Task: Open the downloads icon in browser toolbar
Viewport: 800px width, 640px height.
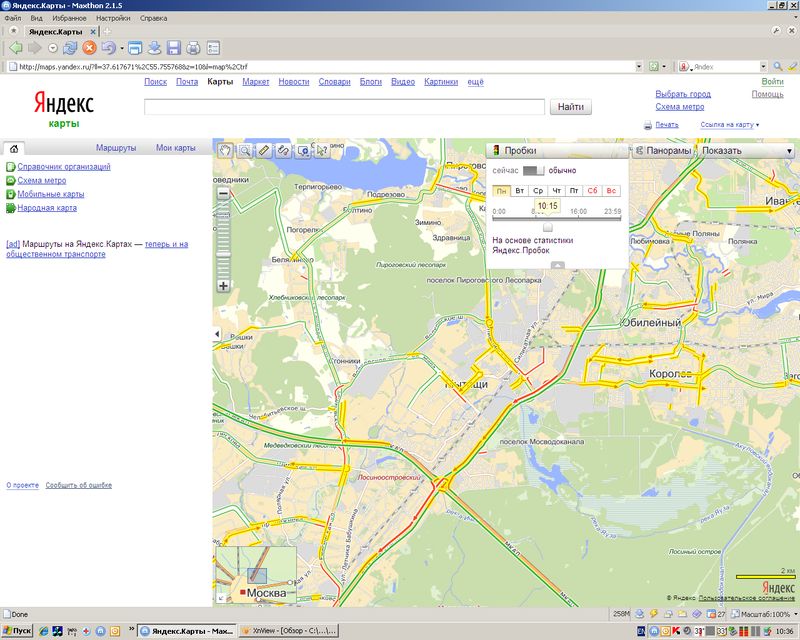Action: tap(154, 48)
